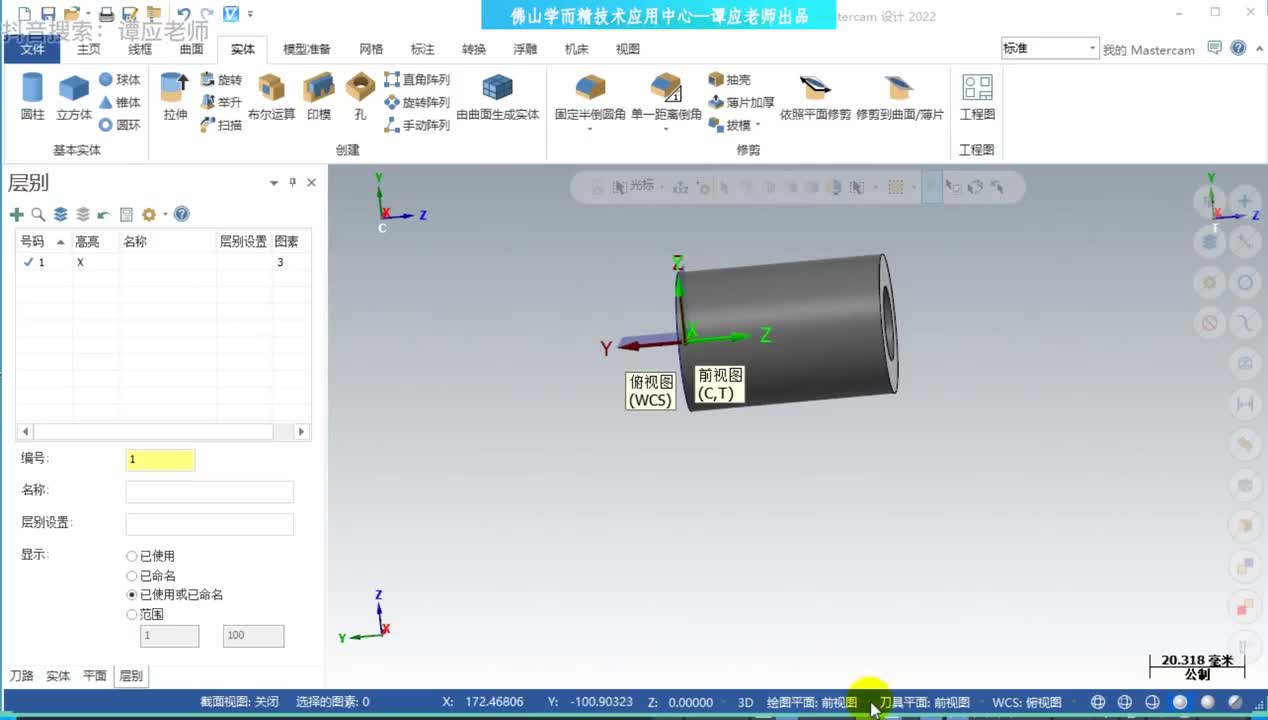
Task: Open the 布尔运算 boolean tool
Action: [x=272, y=97]
